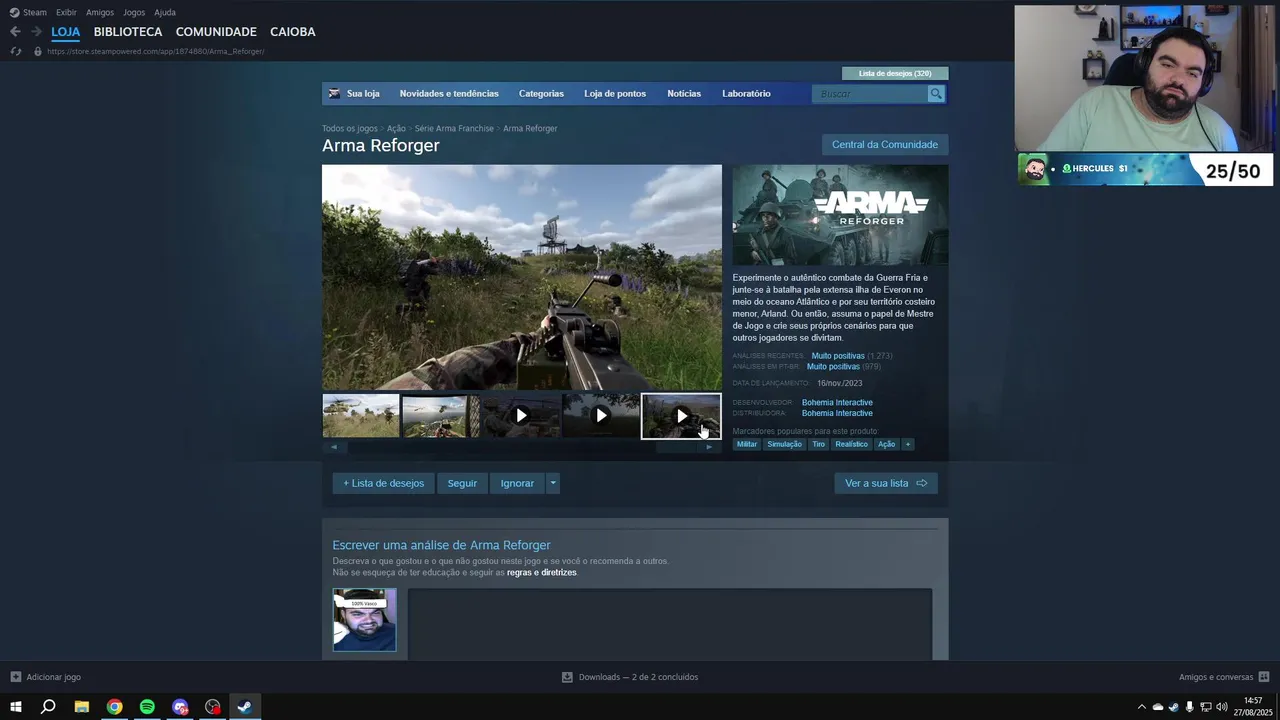This screenshot has height=720, width=1280.
Task: Click the Ignorar button
Action: (x=517, y=483)
